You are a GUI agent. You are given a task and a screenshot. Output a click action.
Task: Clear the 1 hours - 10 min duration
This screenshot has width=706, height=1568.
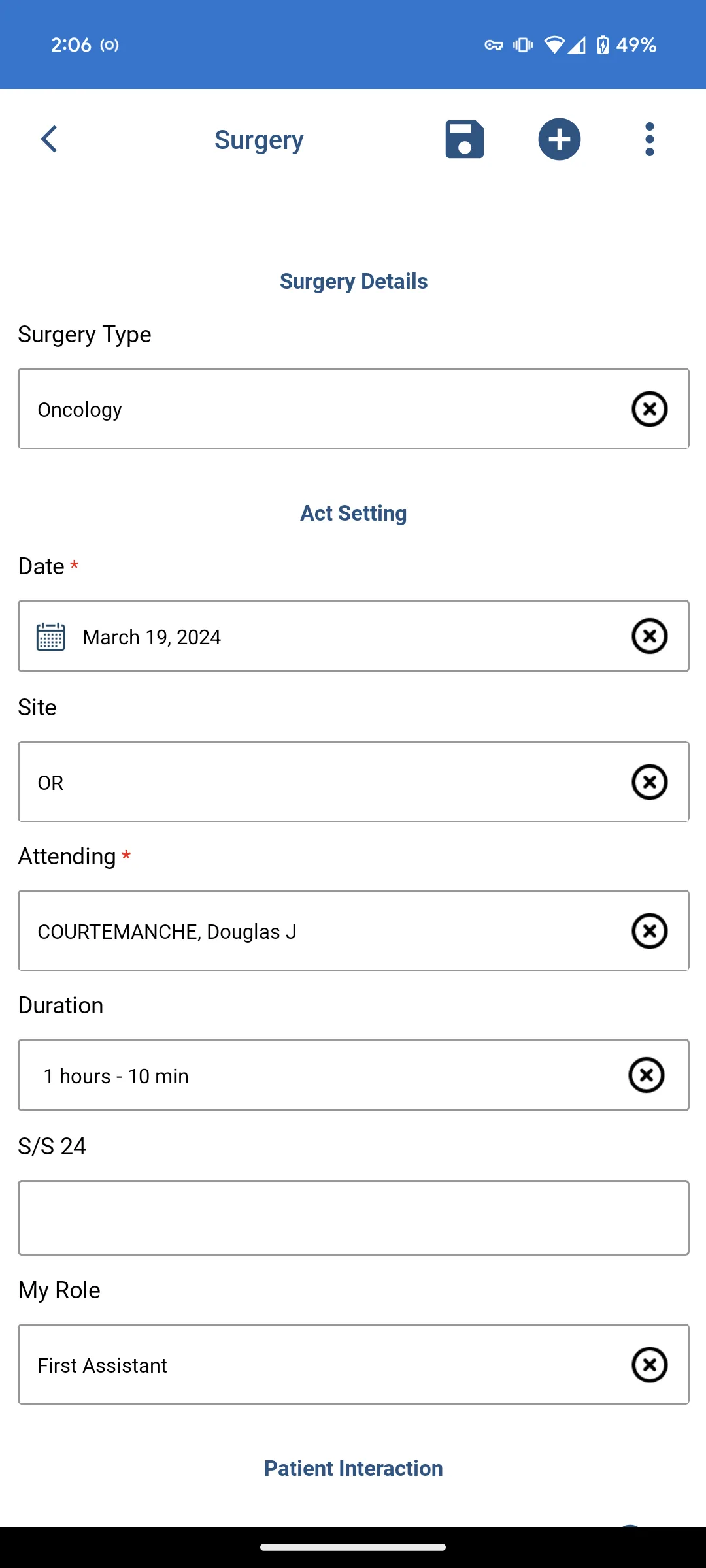pos(646,1075)
